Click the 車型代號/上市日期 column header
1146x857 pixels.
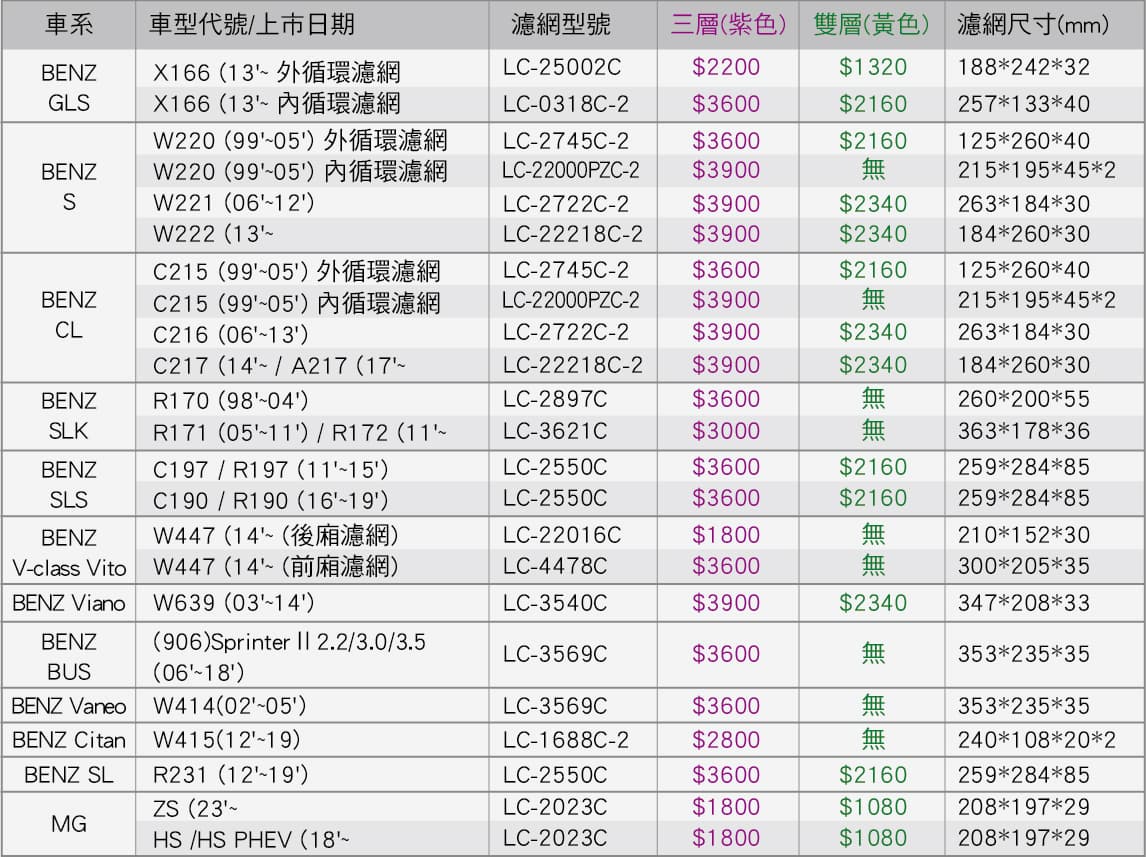point(252,25)
